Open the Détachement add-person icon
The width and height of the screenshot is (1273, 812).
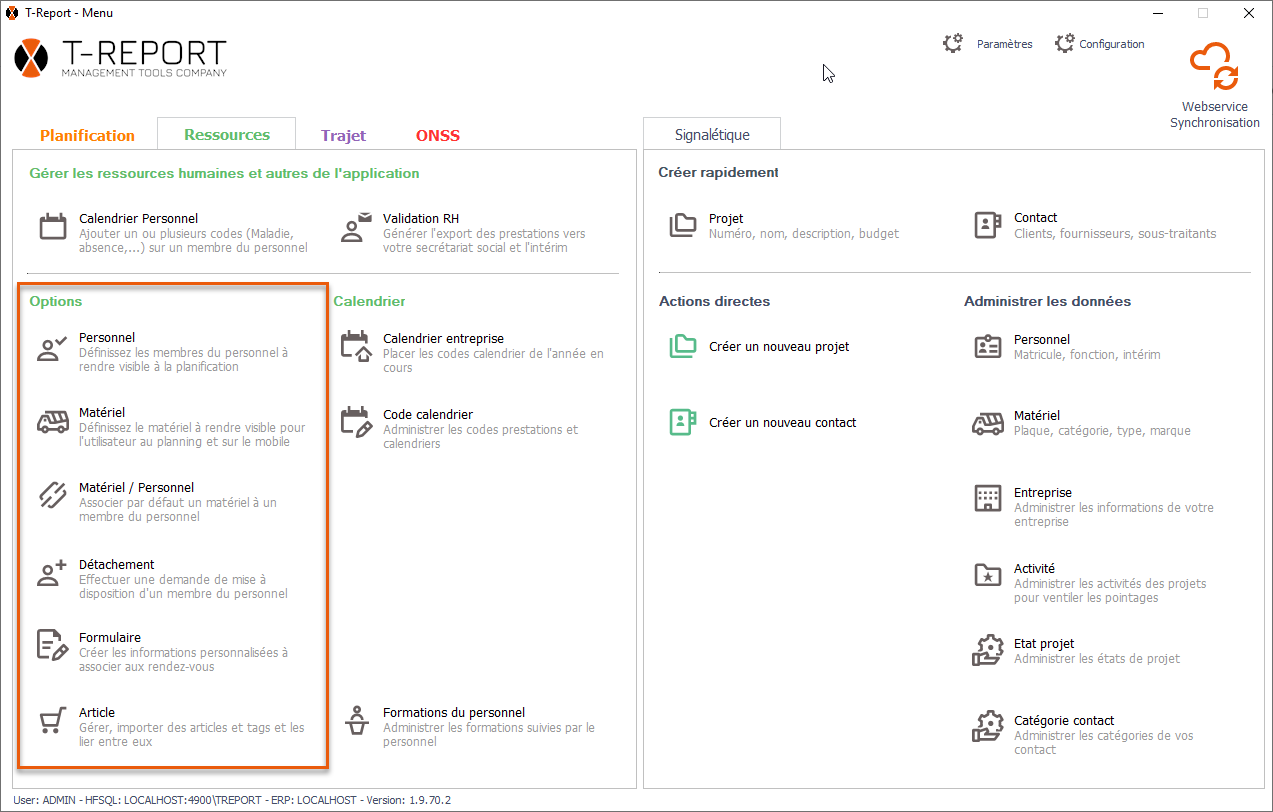(53, 573)
